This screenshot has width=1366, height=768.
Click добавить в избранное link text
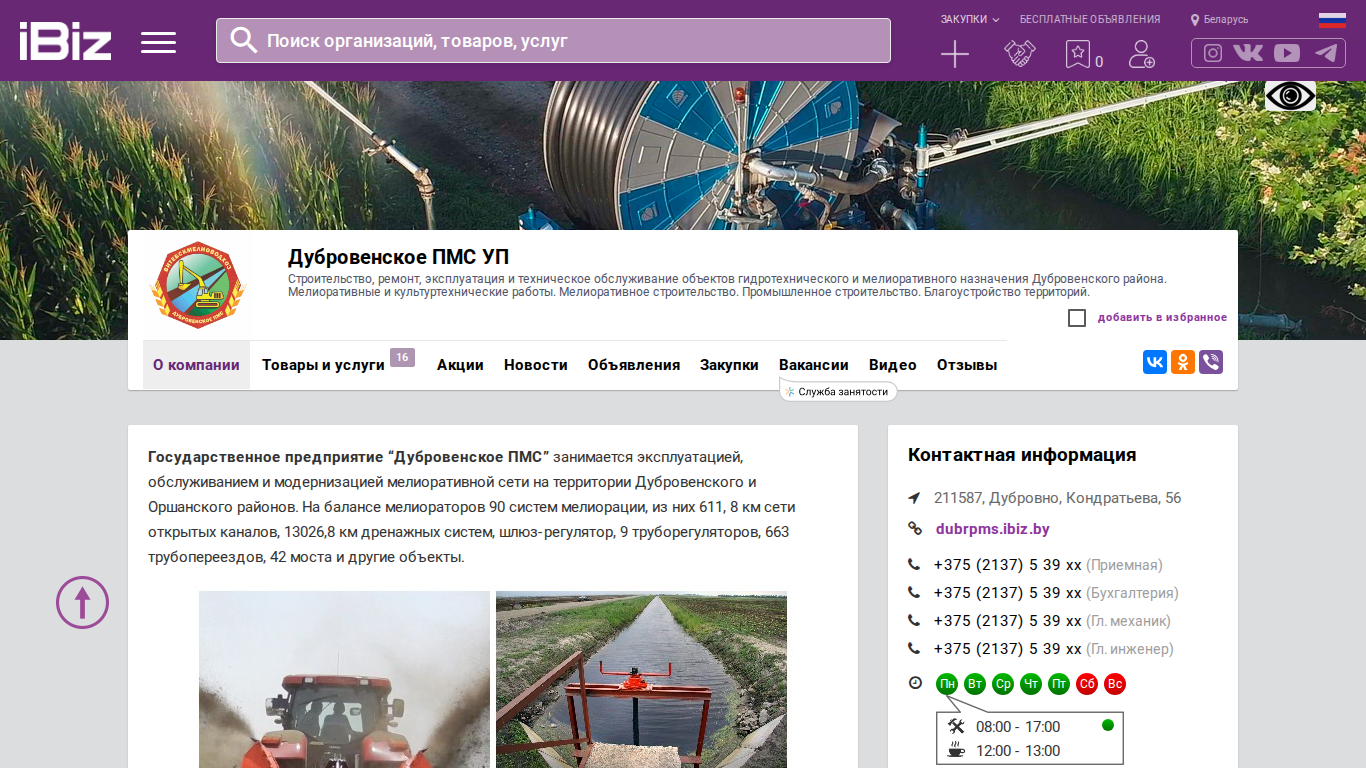[x=1162, y=318]
